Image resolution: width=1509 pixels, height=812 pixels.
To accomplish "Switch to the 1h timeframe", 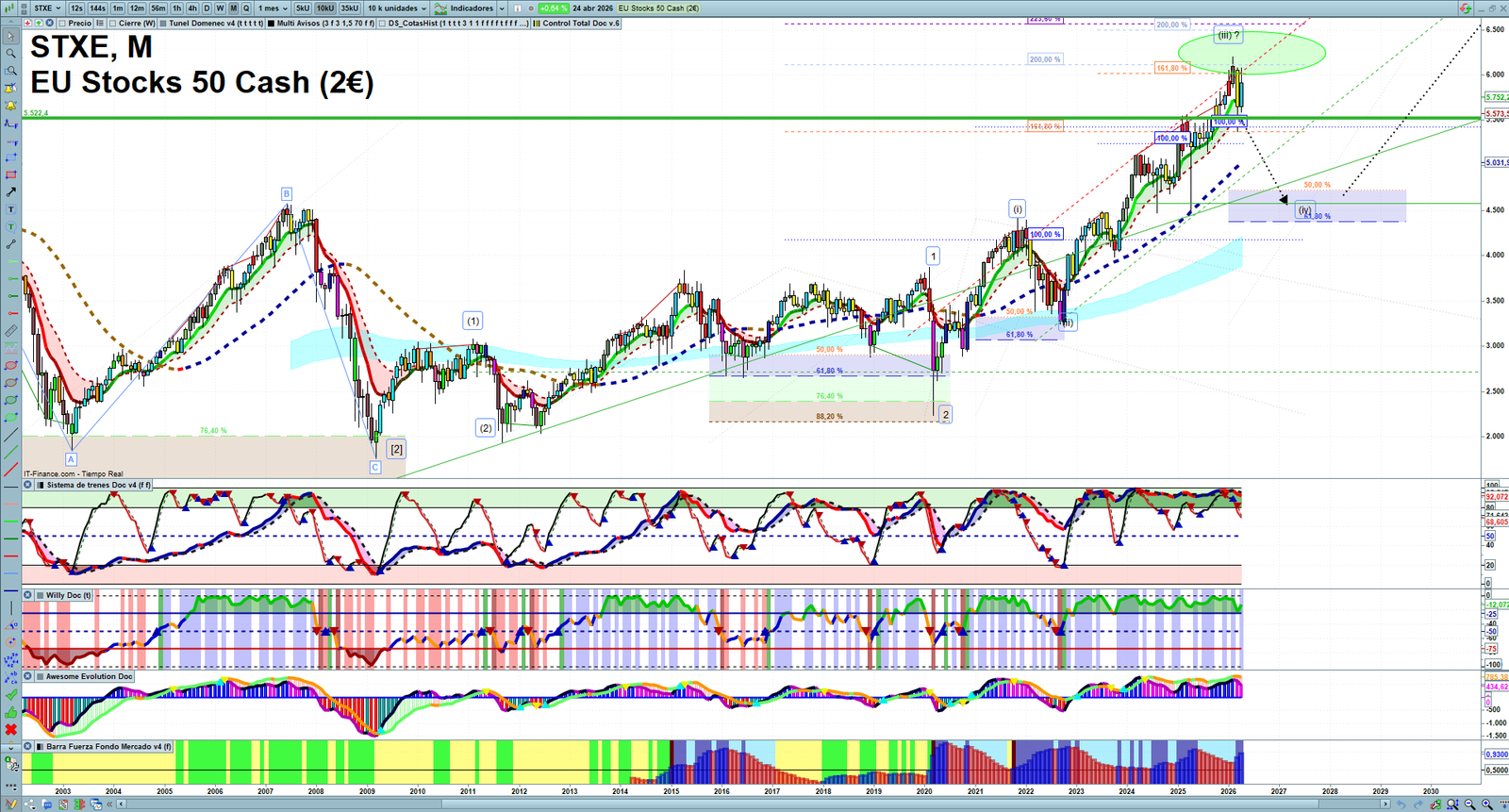I will [x=176, y=8].
